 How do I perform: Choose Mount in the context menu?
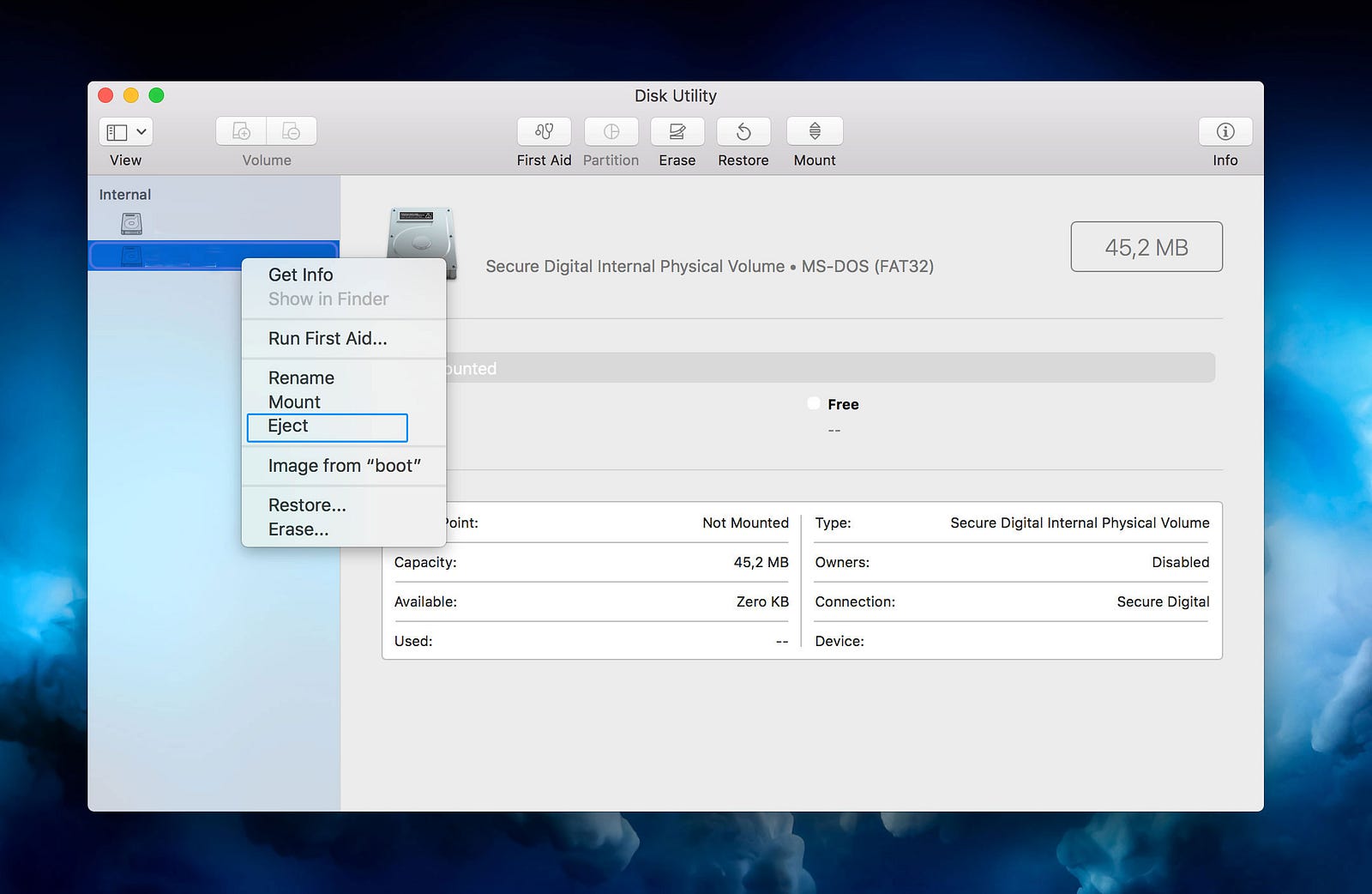(294, 402)
